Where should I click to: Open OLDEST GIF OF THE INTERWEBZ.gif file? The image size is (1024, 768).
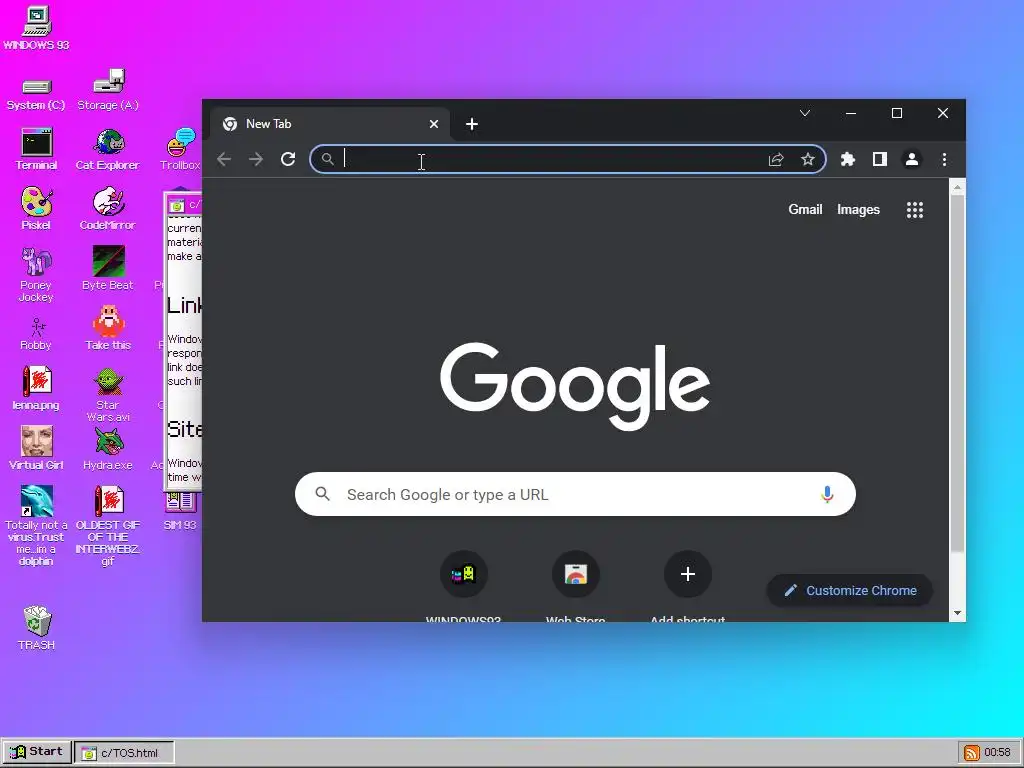click(x=108, y=501)
